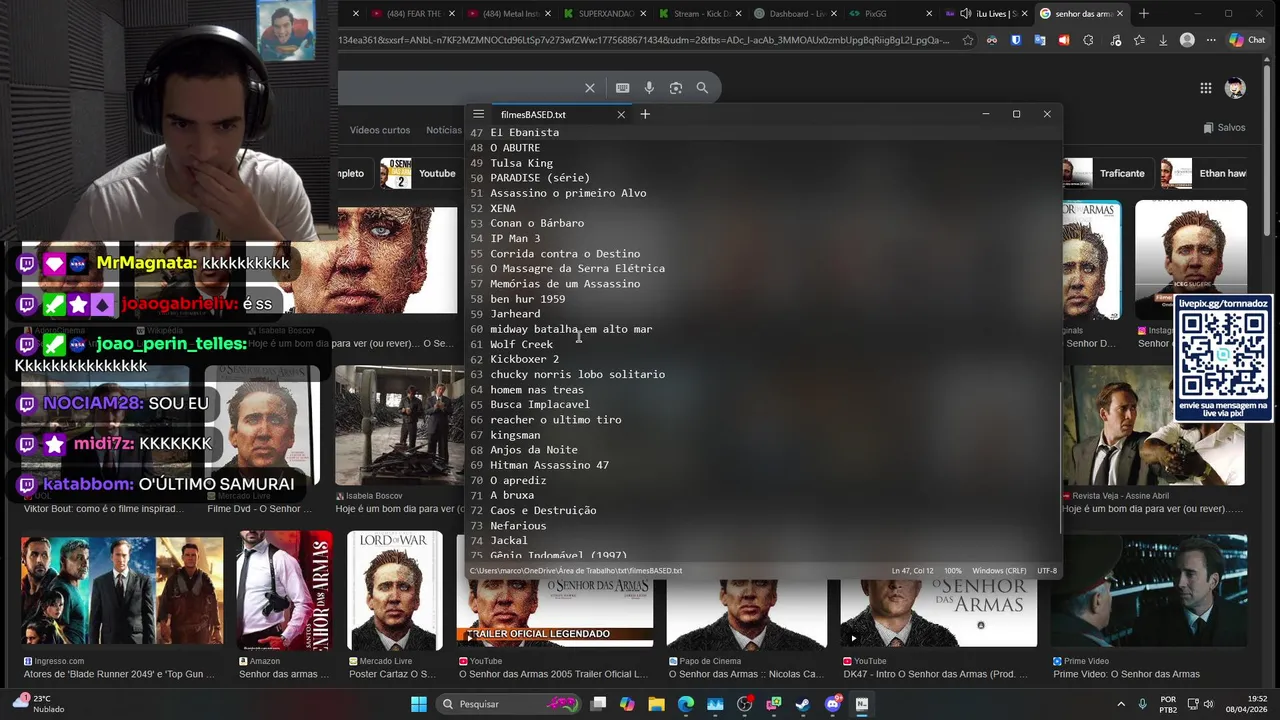Select the Ethan hawke suggestion chip
Viewport: 1280px width, 720px height.
(1205, 173)
